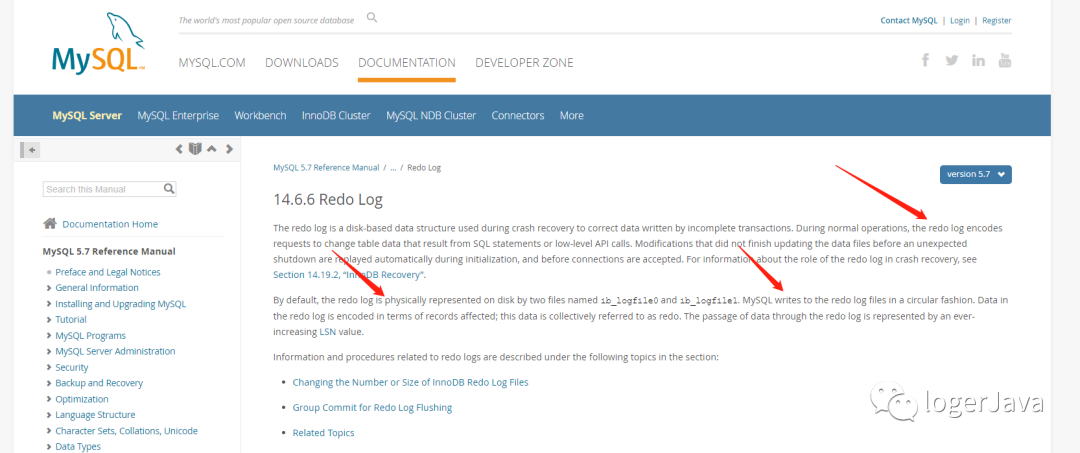
Task: Open MySQL LinkedIn page icon
Action: pyautogui.click(x=978, y=60)
